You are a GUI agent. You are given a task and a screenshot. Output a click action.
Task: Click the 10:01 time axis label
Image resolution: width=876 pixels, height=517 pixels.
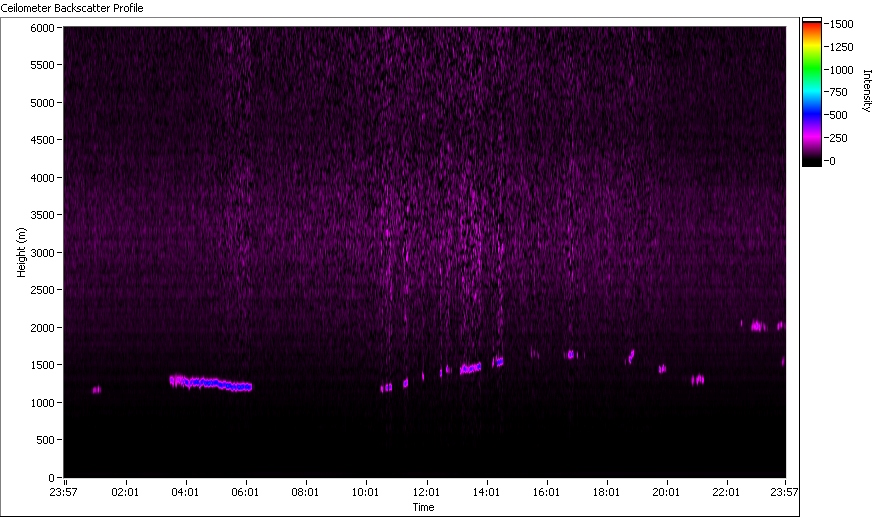(x=365, y=492)
